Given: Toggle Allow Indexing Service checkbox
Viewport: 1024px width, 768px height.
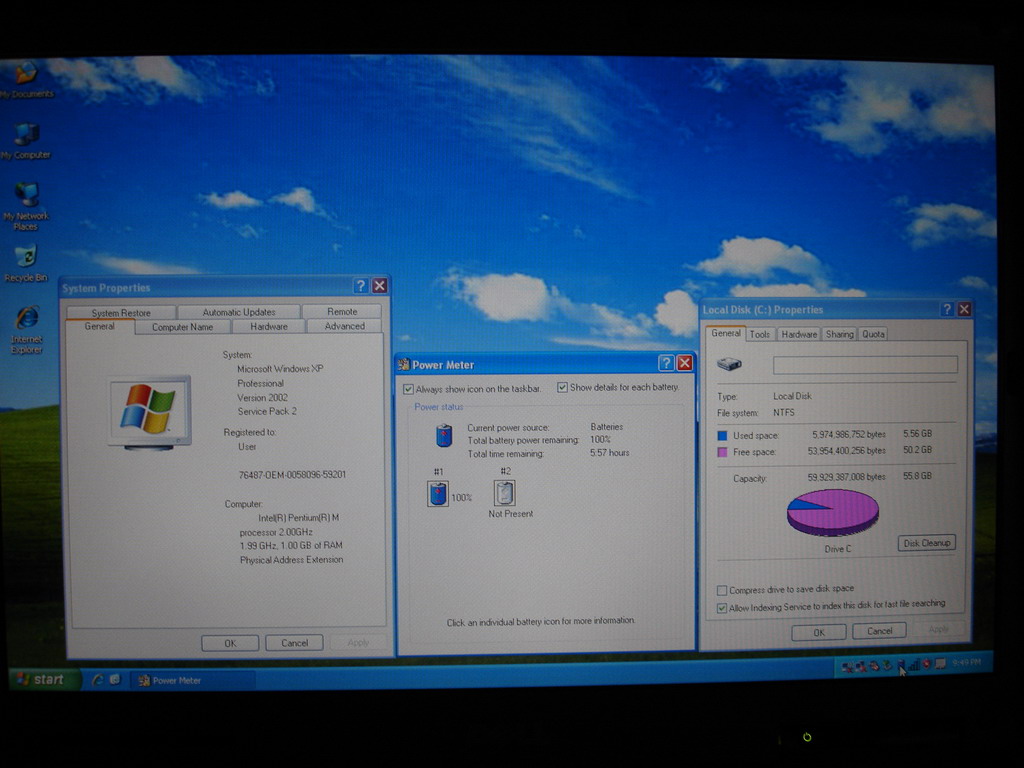Looking at the screenshot, I should tap(722, 608).
